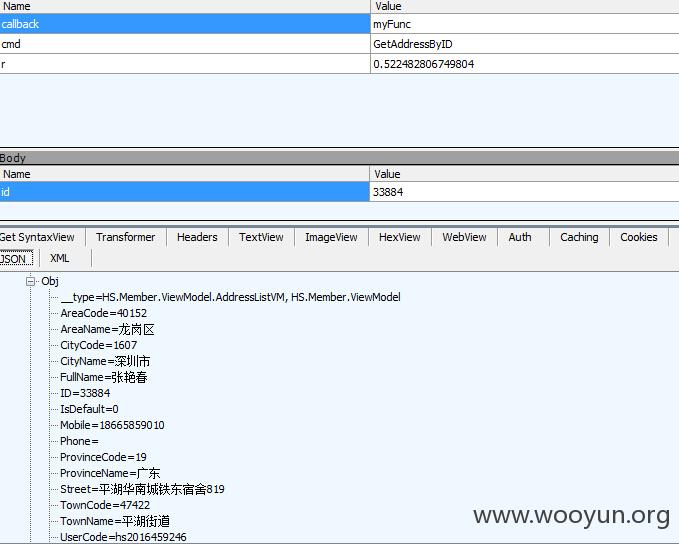Select the TownCode=47422 node

tap(105, 505)
